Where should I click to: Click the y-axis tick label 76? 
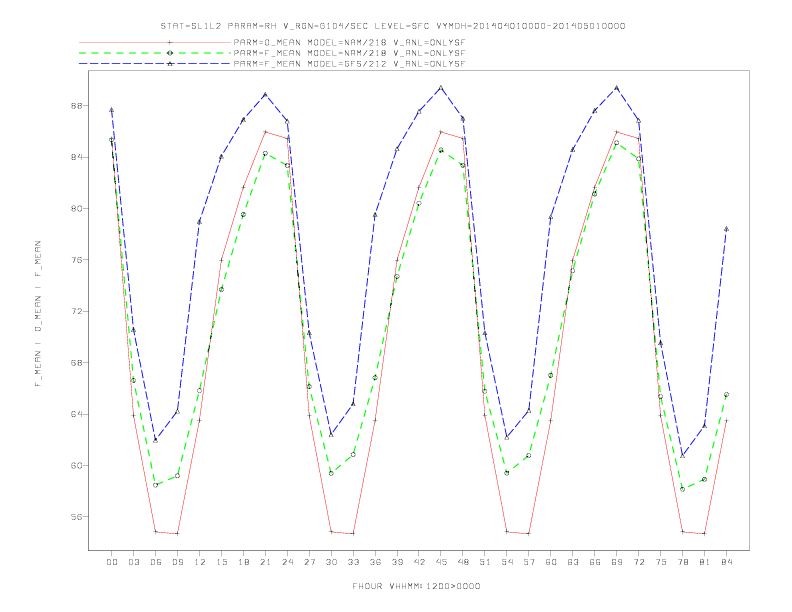76,260
